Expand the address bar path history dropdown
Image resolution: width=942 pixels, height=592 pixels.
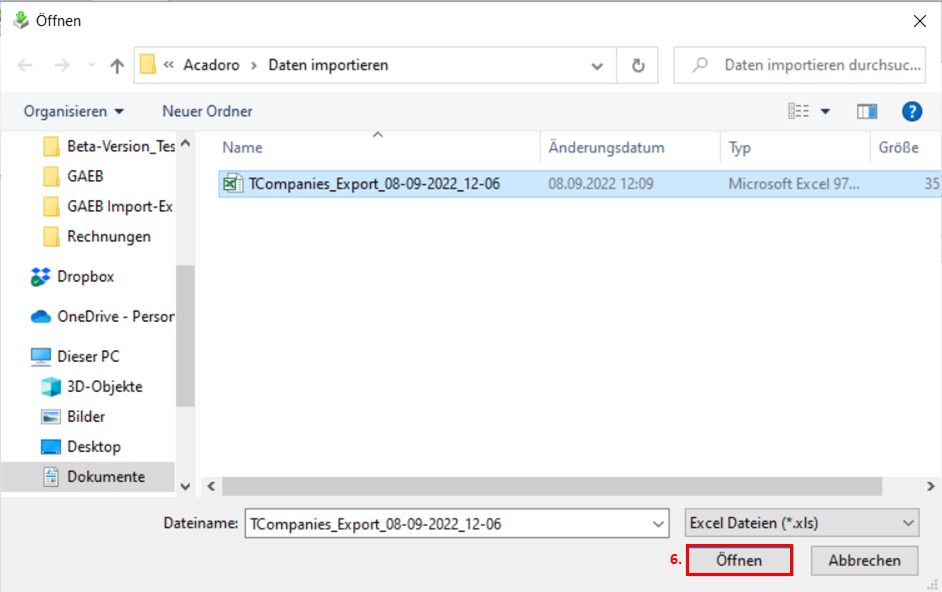[597, 65]
